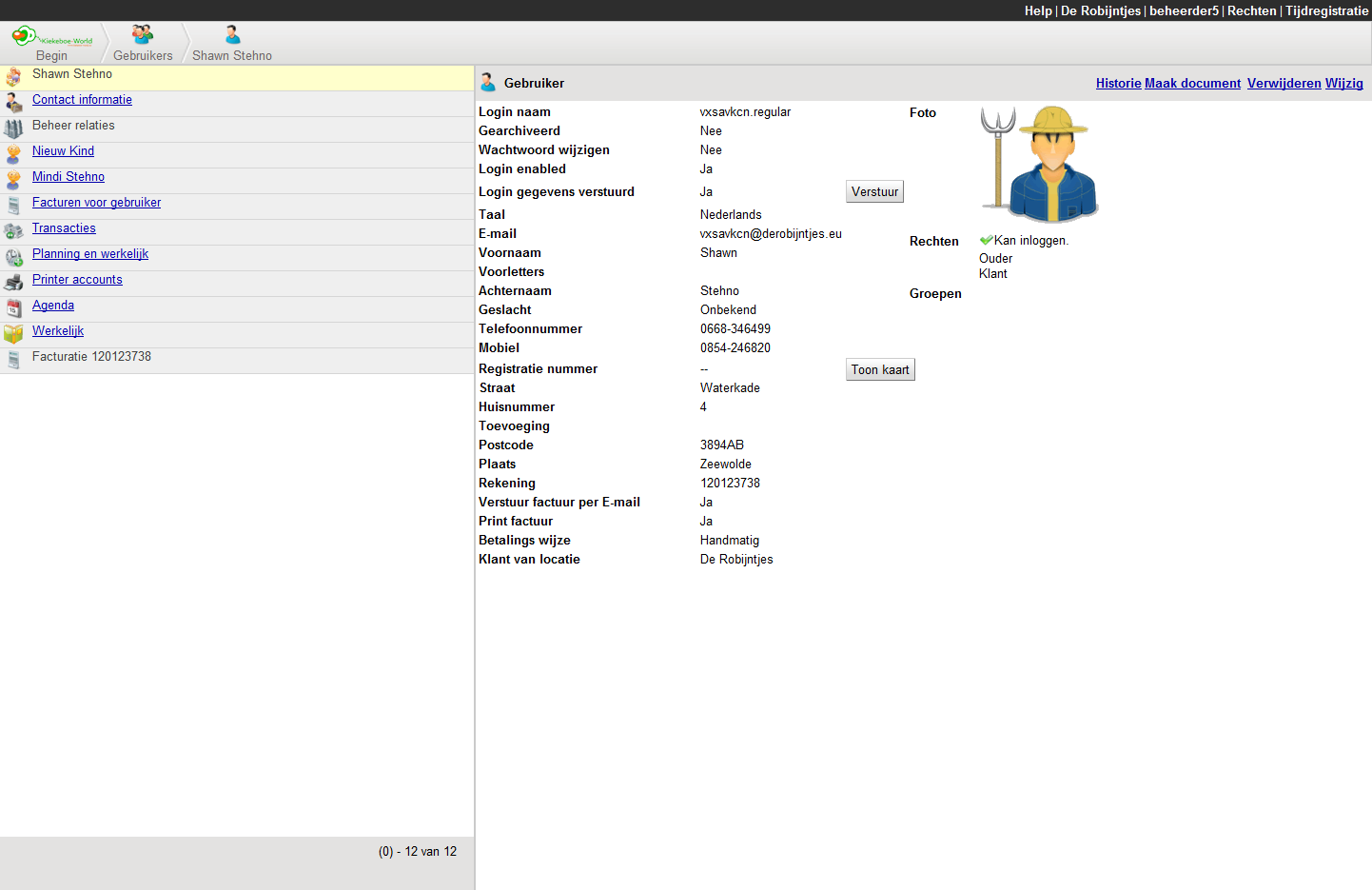Image resolution: width=1372 pixels, height=890 pixels.
Task: Click the Shawn Stehno breadcrumb user icon
Action: (232, 35)
